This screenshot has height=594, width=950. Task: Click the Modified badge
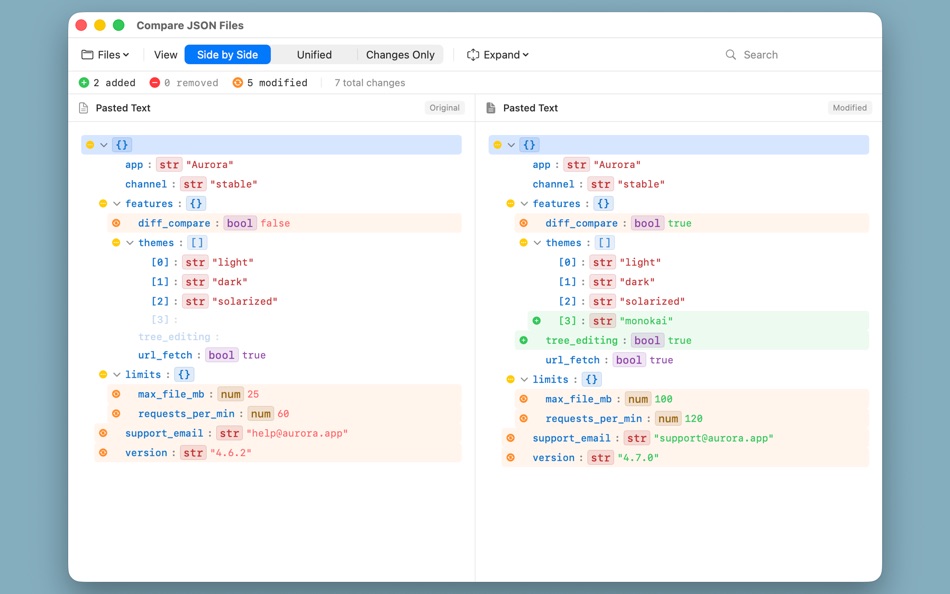849,108
